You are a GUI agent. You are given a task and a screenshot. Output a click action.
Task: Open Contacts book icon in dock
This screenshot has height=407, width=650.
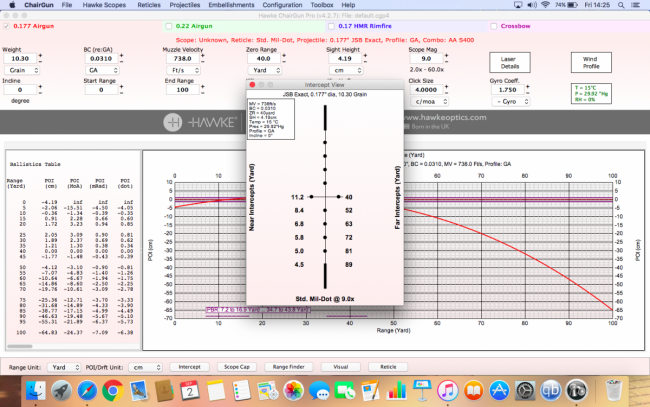tap(164, 390)
